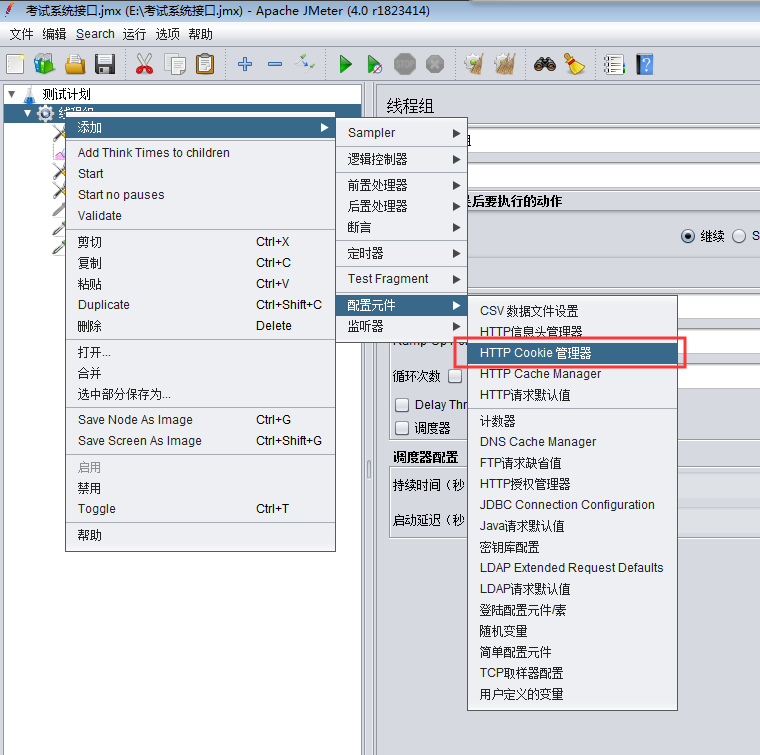Screen dimensions: 760x755
Task: Click the New test plan icon
Action: pyautogui.click(x=15, y=64)
